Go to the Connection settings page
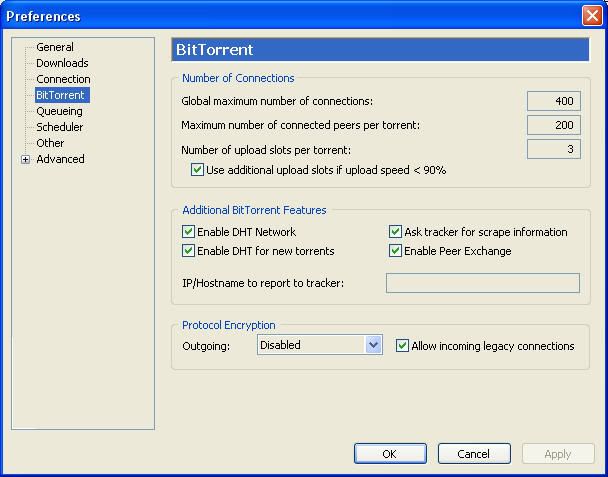The image size is (608, 477). click(x=63, y=79)
